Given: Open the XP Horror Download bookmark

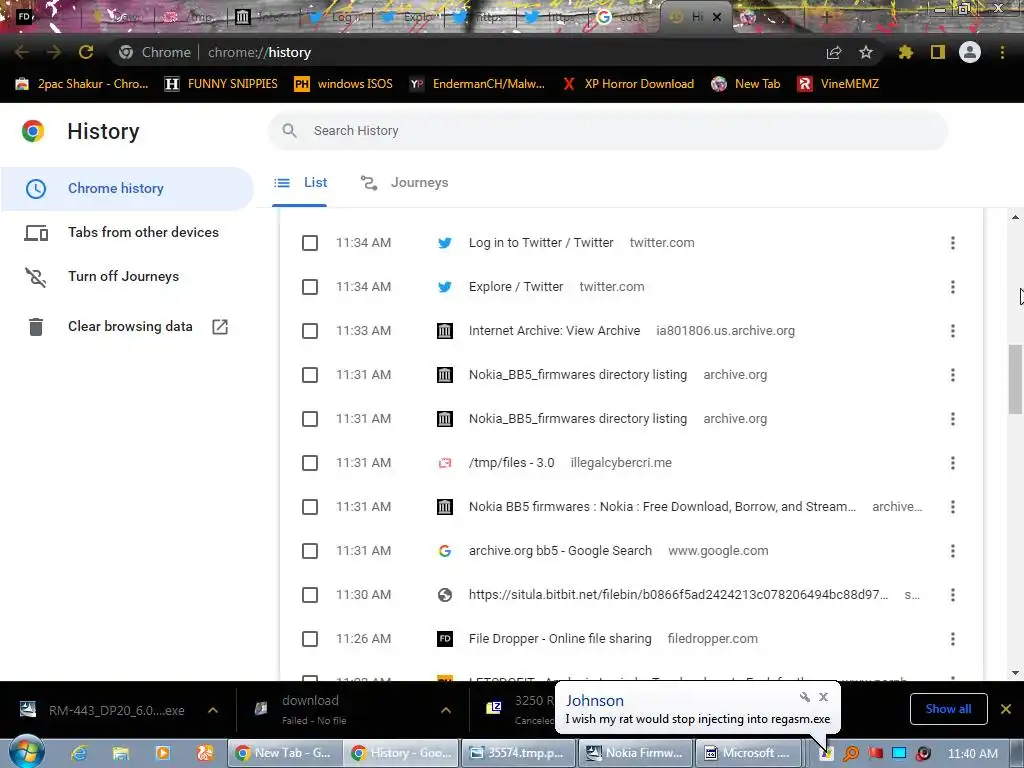Looking at the screenshot, I should (x=628, y=84).
